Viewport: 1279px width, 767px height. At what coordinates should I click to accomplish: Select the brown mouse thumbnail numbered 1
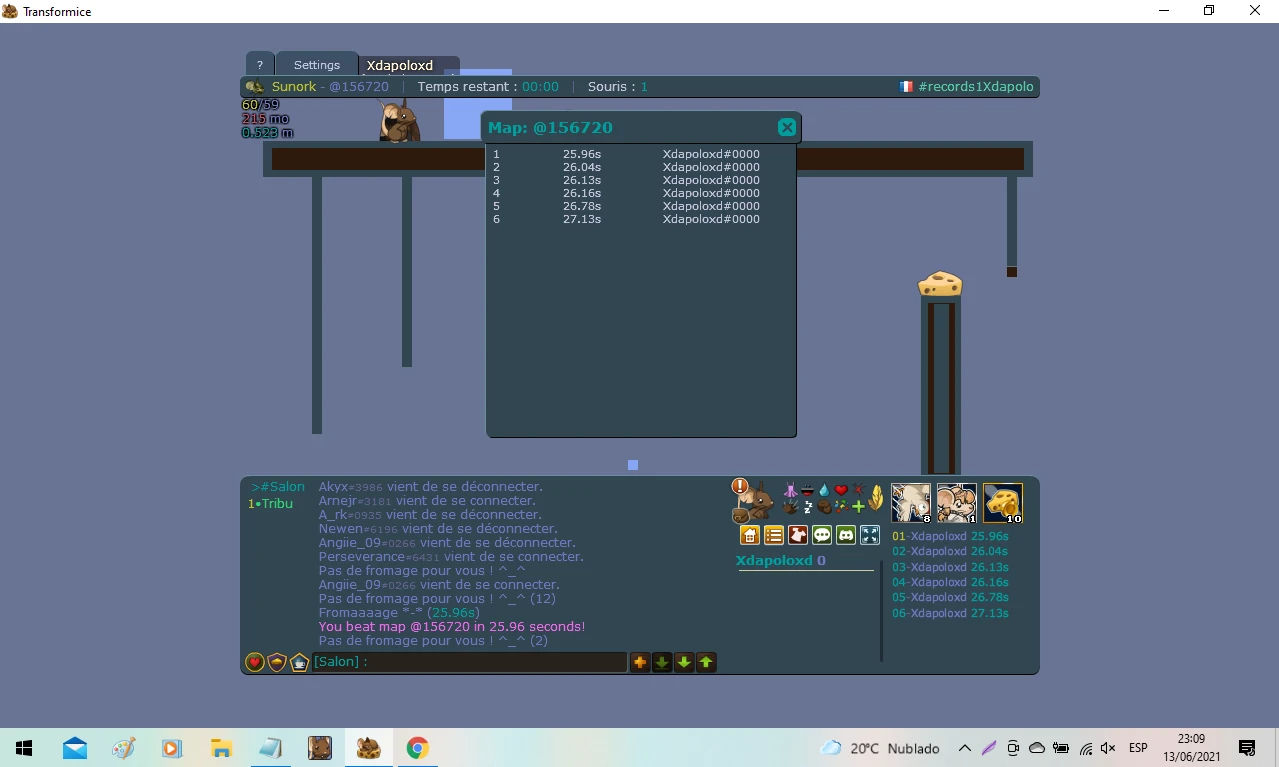click(x=957, y=503)
